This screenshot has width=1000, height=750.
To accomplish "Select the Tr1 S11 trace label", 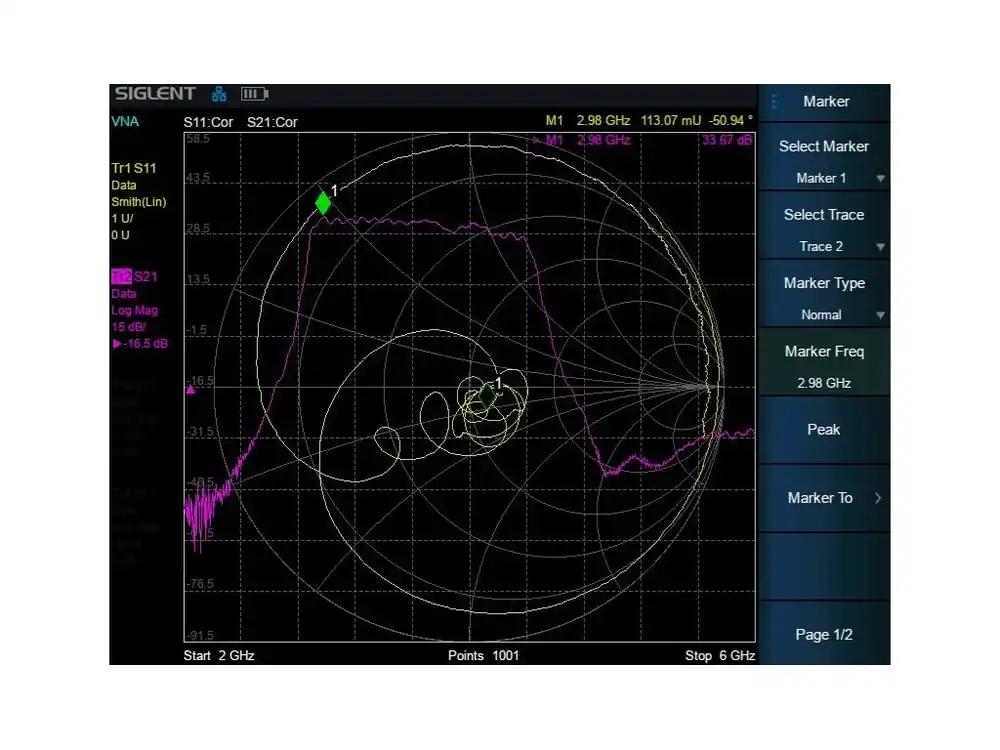I will pyautogui.click(x=134, y=168).
